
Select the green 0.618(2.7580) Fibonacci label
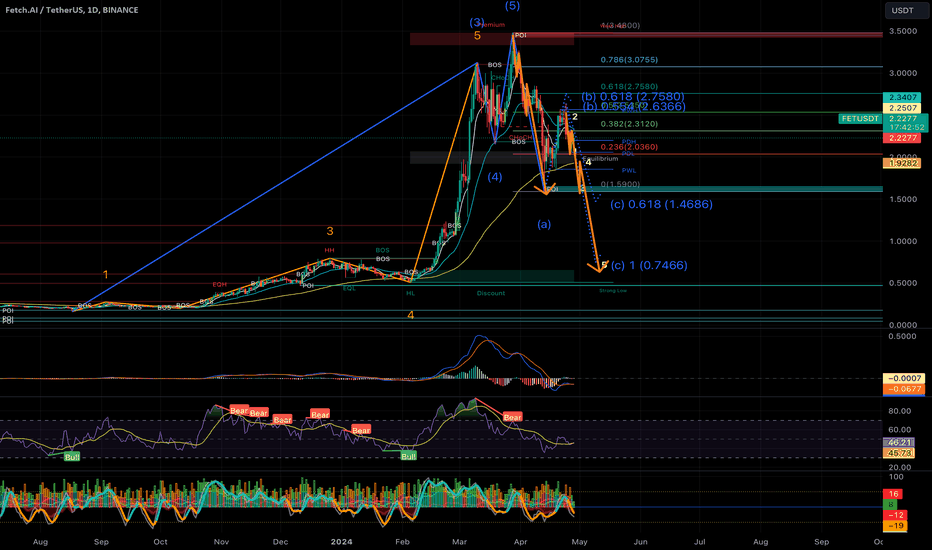629,87
